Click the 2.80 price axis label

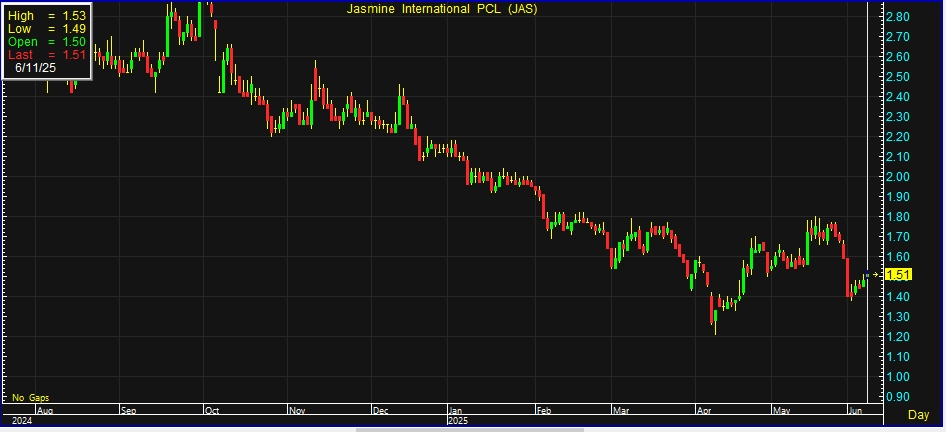[898, 17]
